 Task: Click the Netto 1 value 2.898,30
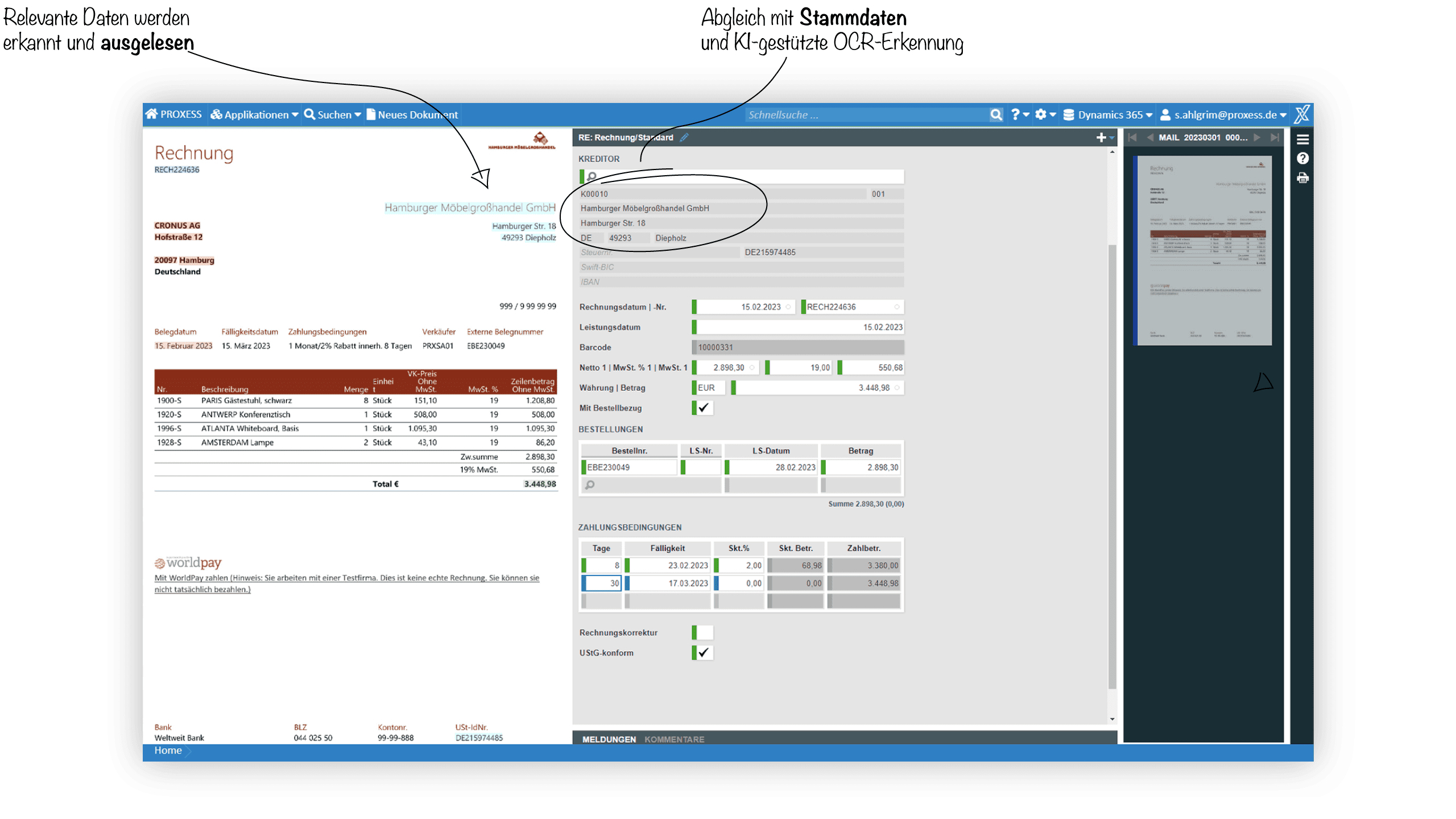[726, 367]
